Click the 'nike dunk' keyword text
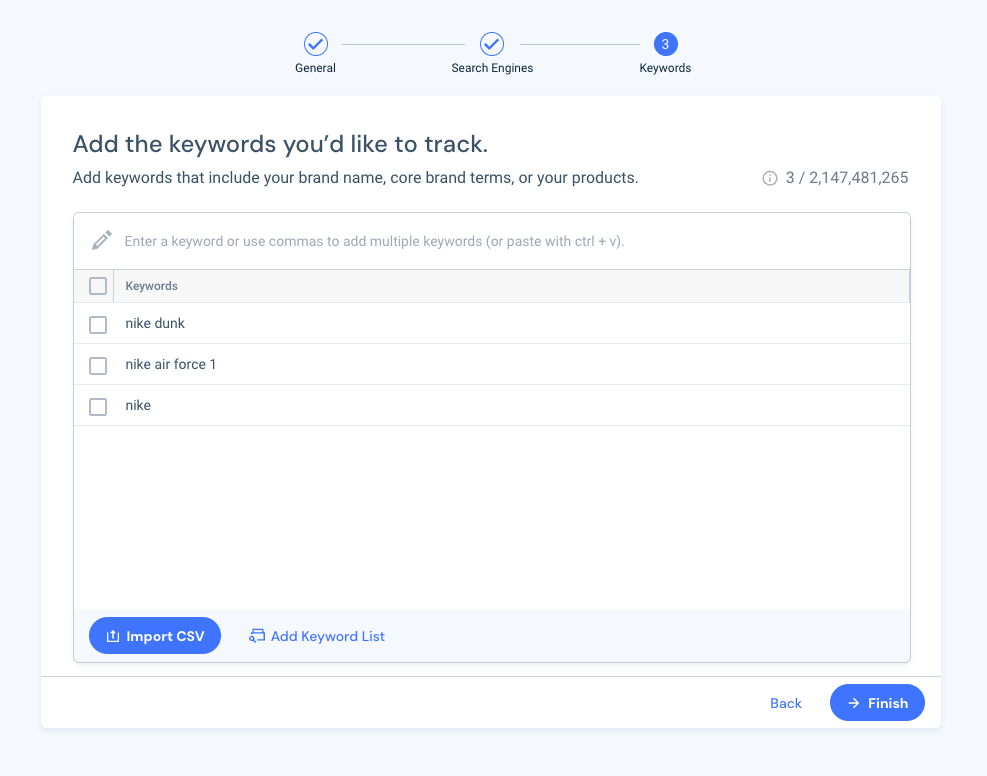This screenshot has width=987, height=776. click(155, 323)
